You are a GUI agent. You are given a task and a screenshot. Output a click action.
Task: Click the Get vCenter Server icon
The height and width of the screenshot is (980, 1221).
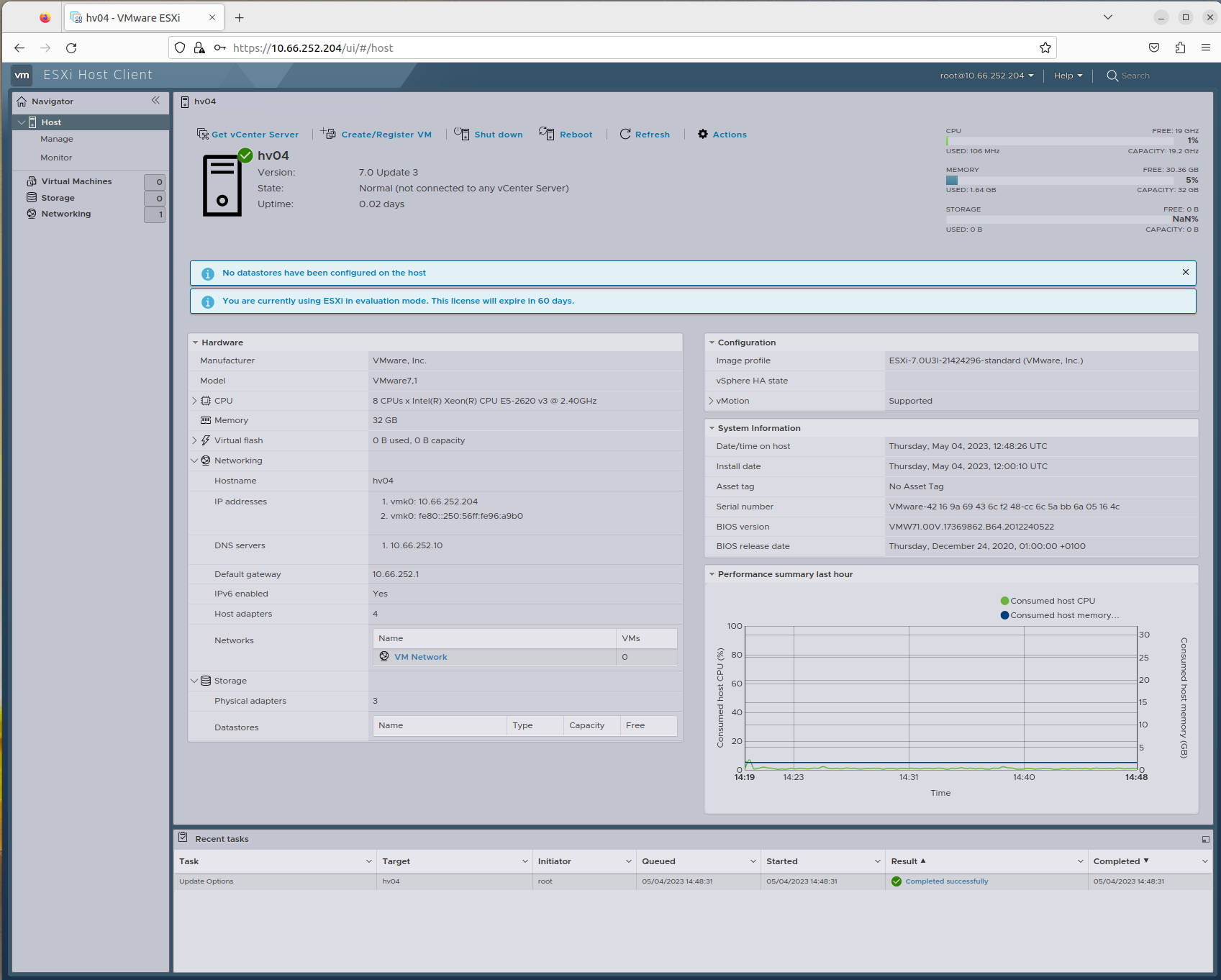click(203, 135)
